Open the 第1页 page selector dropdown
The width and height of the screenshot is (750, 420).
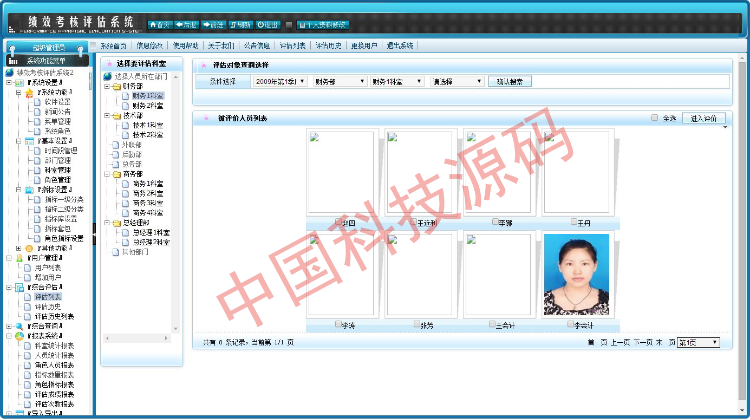[x=699, y=342]
